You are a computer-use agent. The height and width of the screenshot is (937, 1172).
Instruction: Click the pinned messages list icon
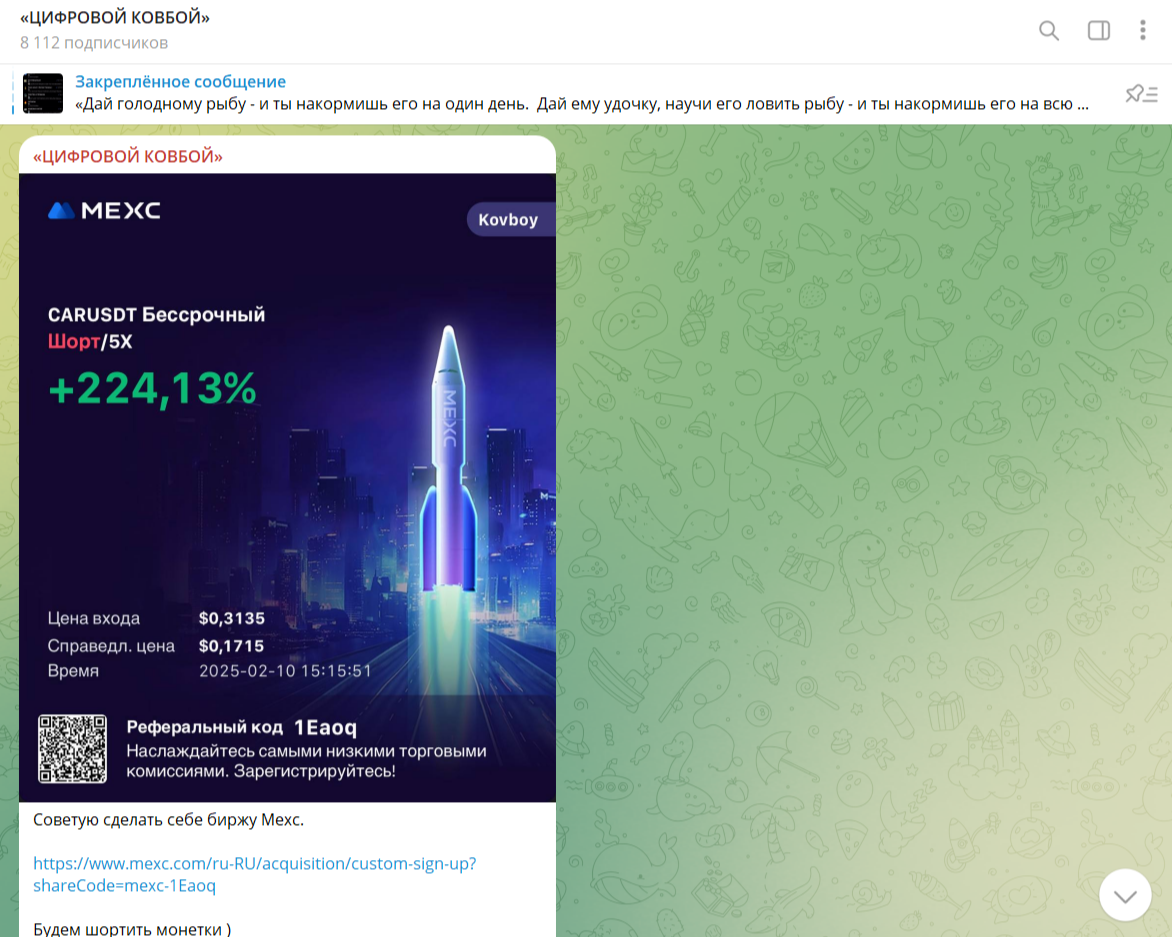(1141, 93)
